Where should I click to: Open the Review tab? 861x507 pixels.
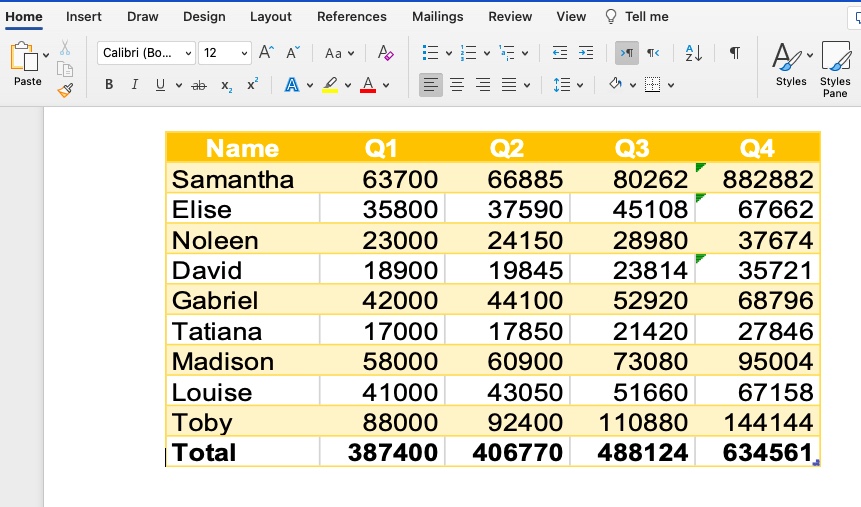tap(510, 16)
